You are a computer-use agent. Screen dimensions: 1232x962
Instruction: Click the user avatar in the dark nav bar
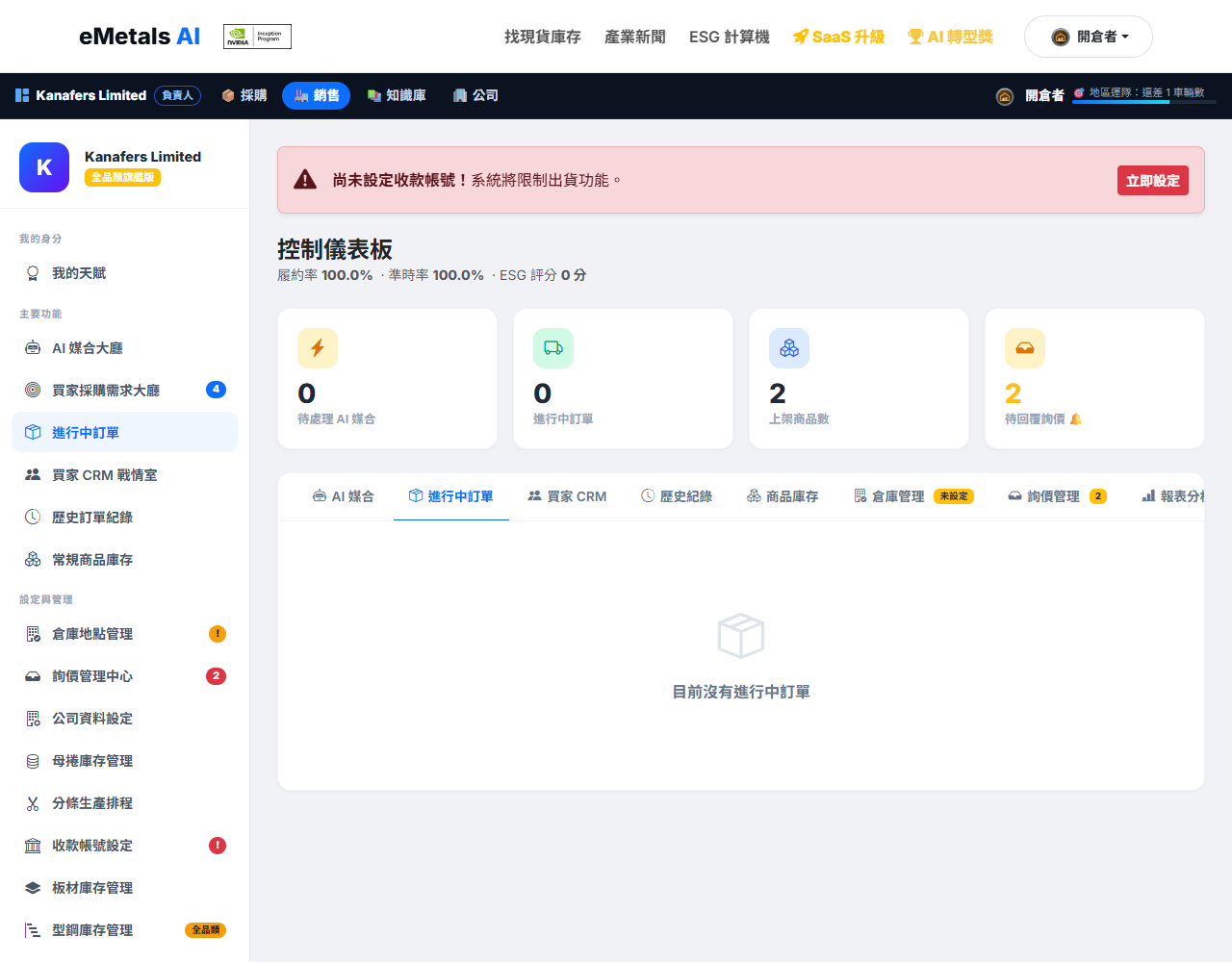point(1005,96)
